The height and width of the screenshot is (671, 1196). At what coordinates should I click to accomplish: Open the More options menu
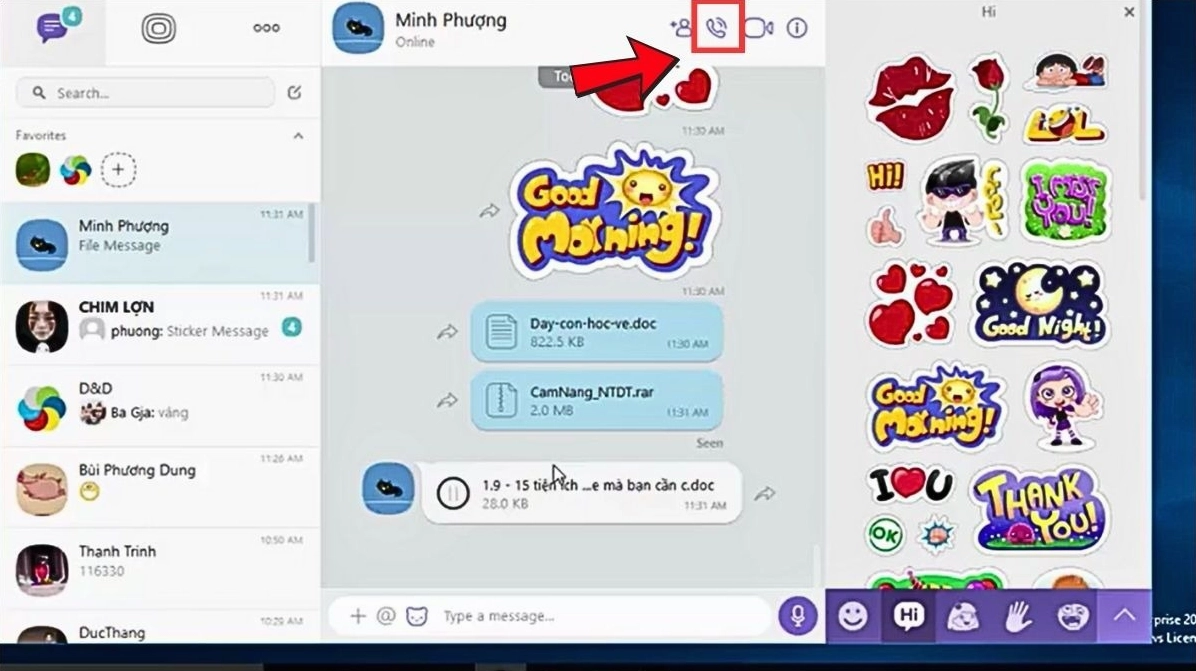pyautogui.click(x=265, y=28)
